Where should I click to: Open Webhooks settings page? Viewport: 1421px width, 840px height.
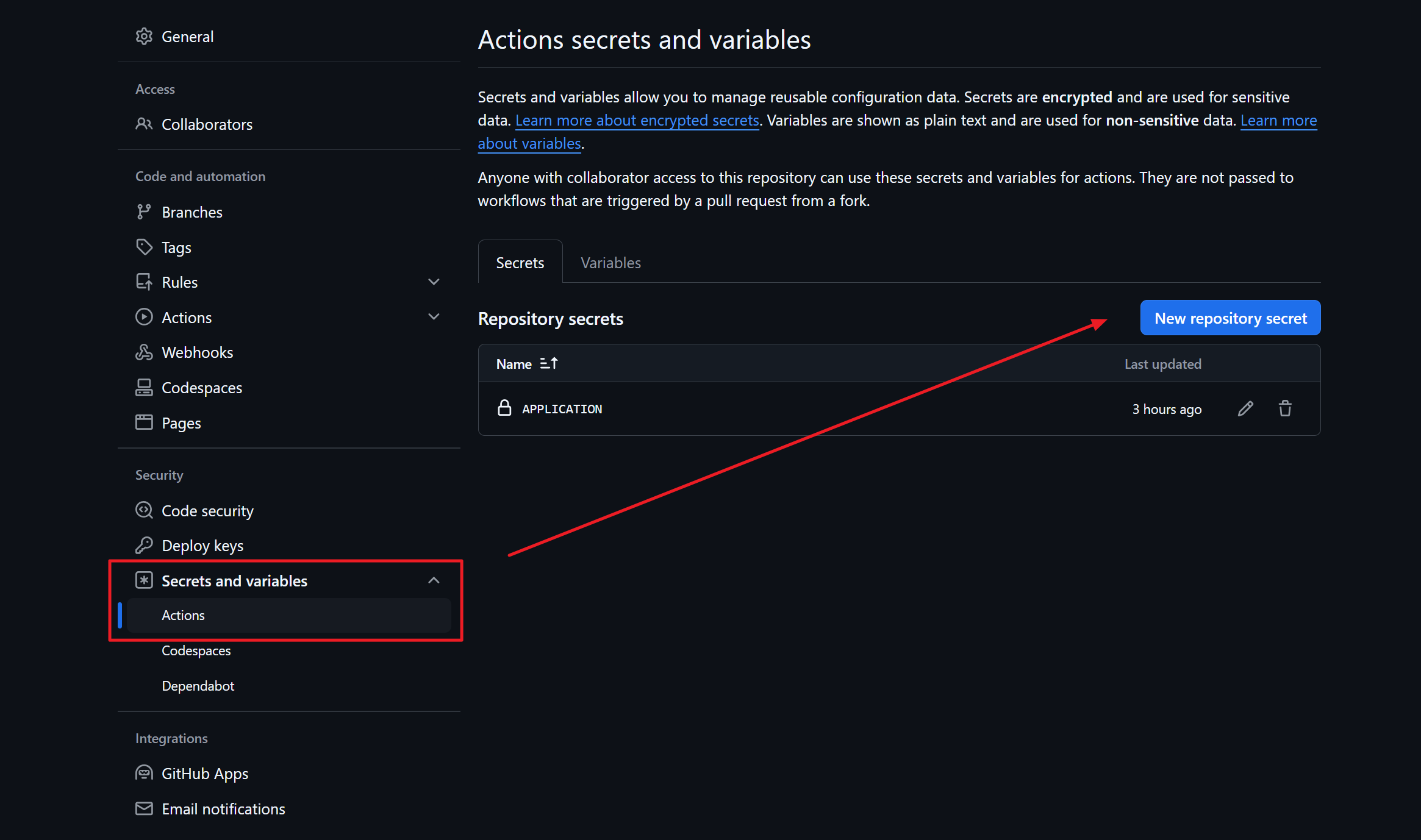[x=196, y=353]
